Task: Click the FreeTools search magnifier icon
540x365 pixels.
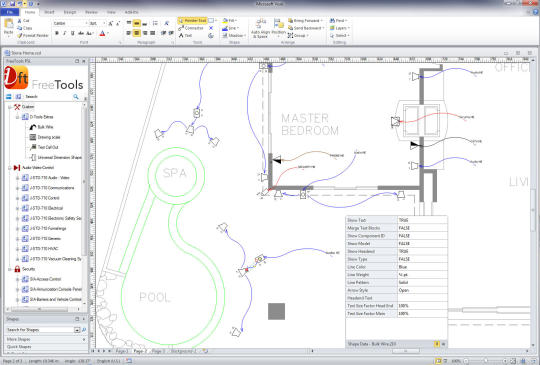Action: point(76,97)
